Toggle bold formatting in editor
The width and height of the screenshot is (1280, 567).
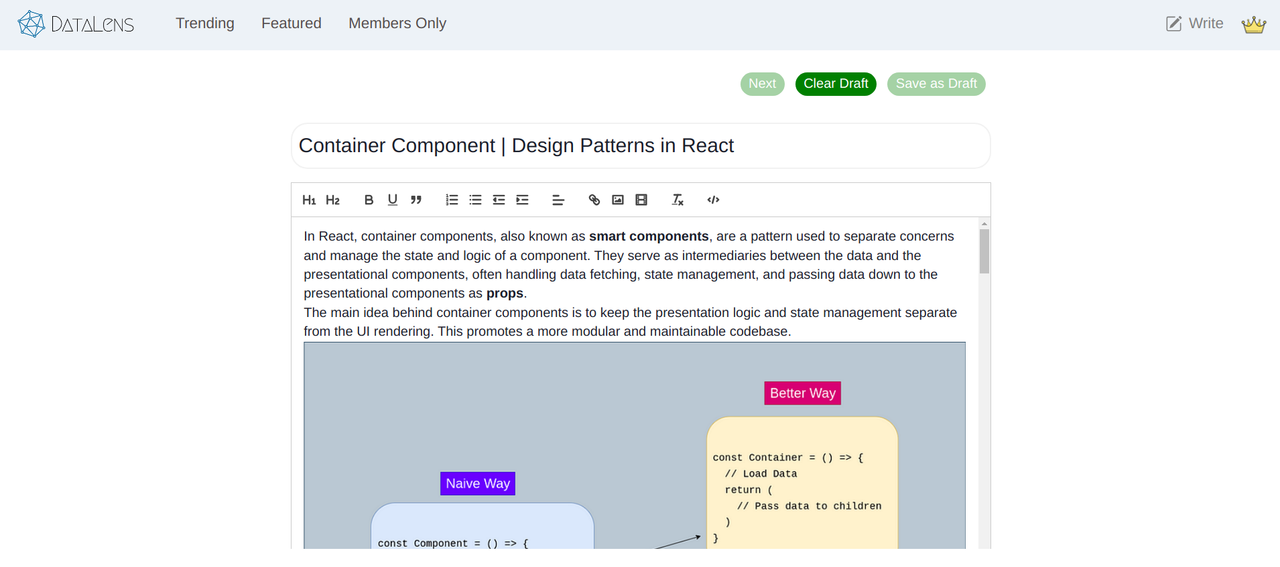click(x=369, y=200)
